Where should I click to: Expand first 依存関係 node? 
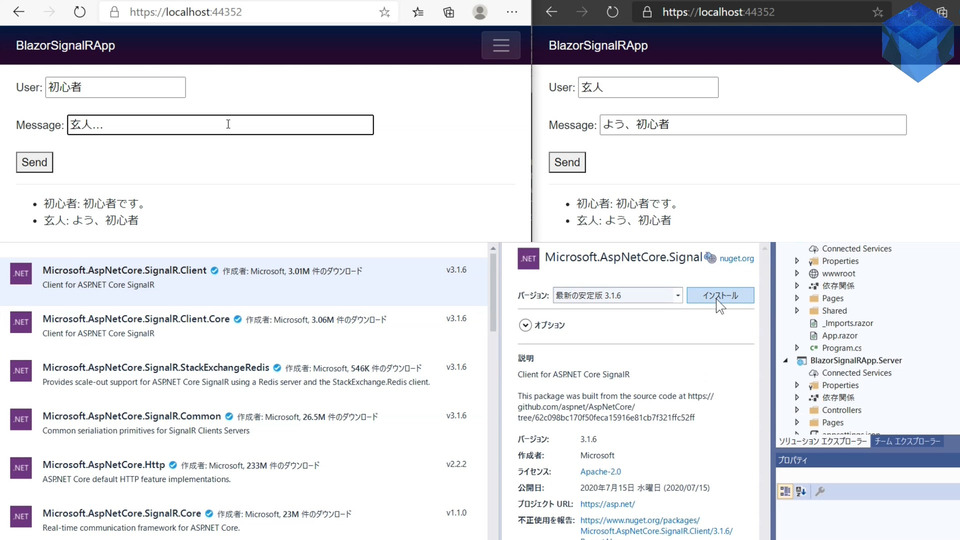pyautogui.click(x=797, y=286)
